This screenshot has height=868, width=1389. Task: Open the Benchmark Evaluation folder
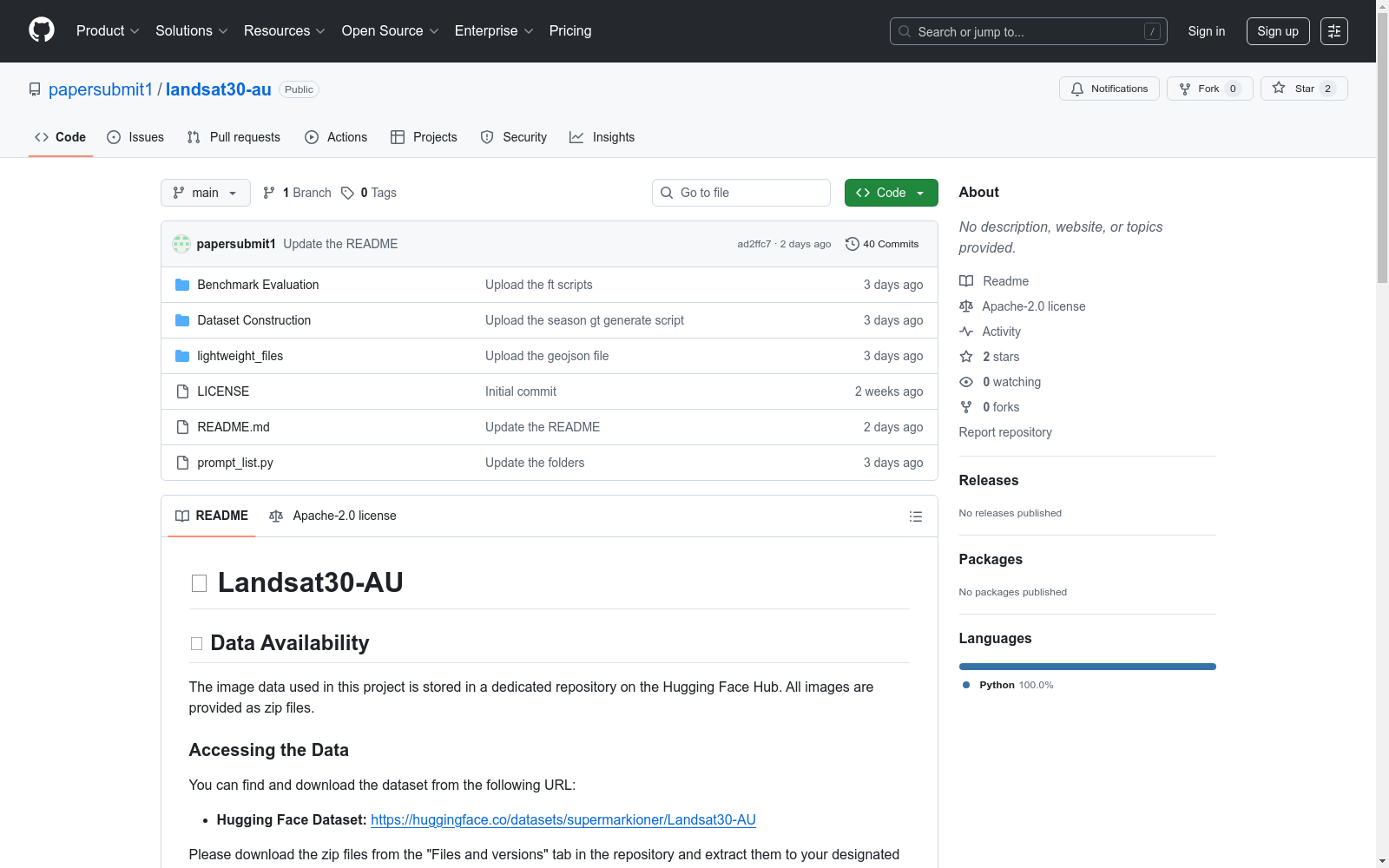[x=258, y=285]
